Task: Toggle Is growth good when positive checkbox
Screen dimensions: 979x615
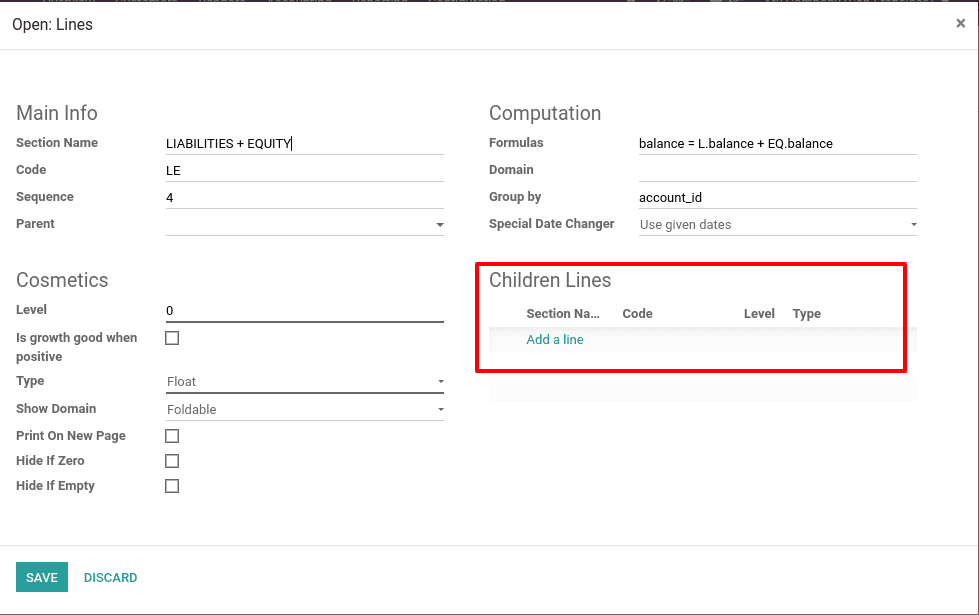Action: click(x=172, y=338)
